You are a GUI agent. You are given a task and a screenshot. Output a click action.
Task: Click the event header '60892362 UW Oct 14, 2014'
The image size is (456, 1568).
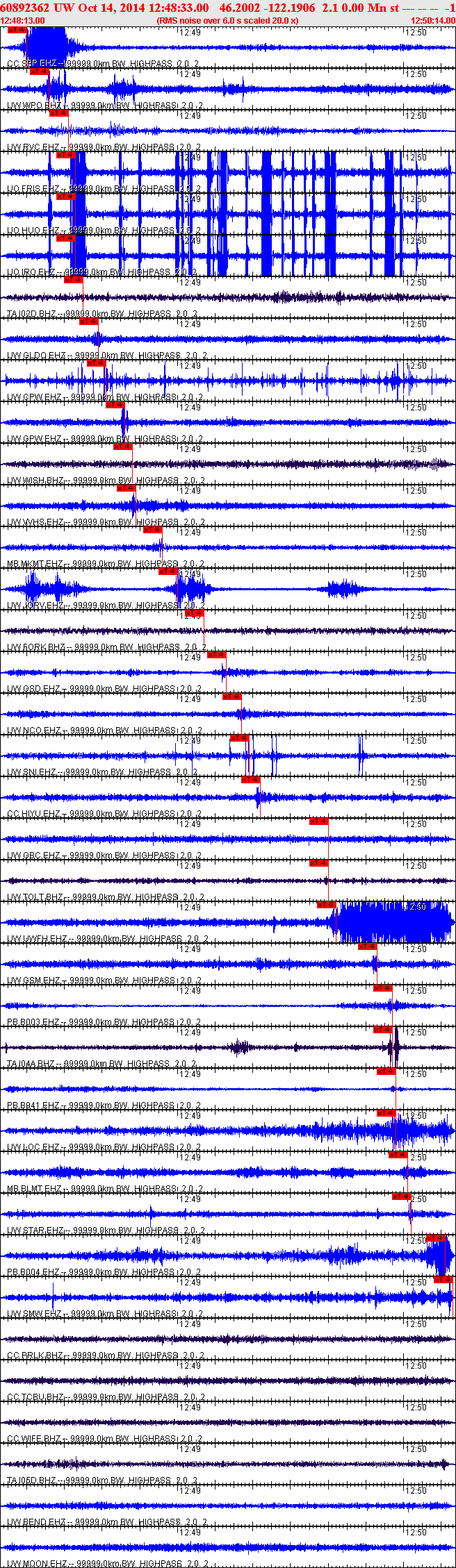pos(74,8)
